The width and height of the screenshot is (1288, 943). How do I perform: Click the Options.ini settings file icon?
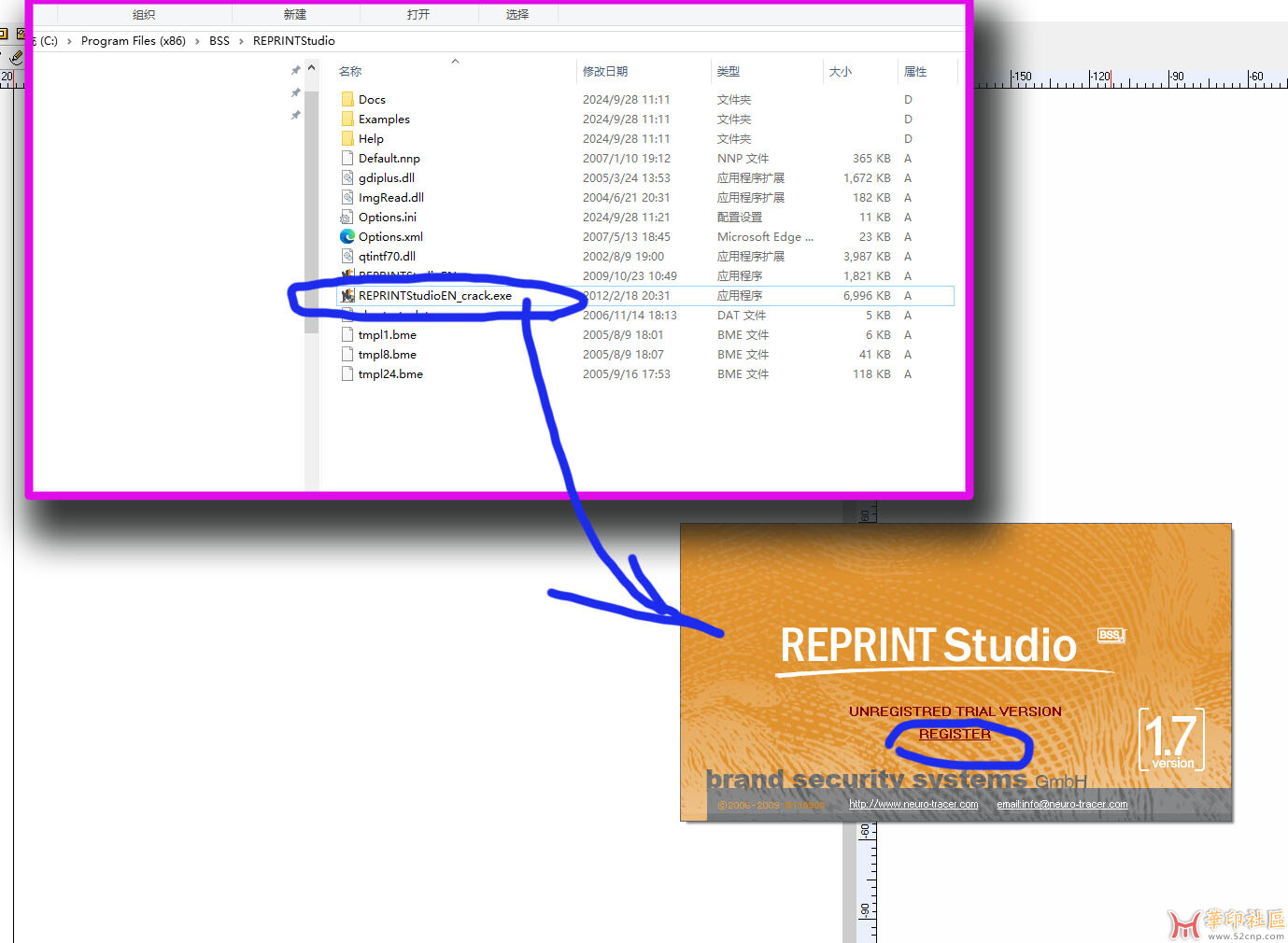click(347, 217)
